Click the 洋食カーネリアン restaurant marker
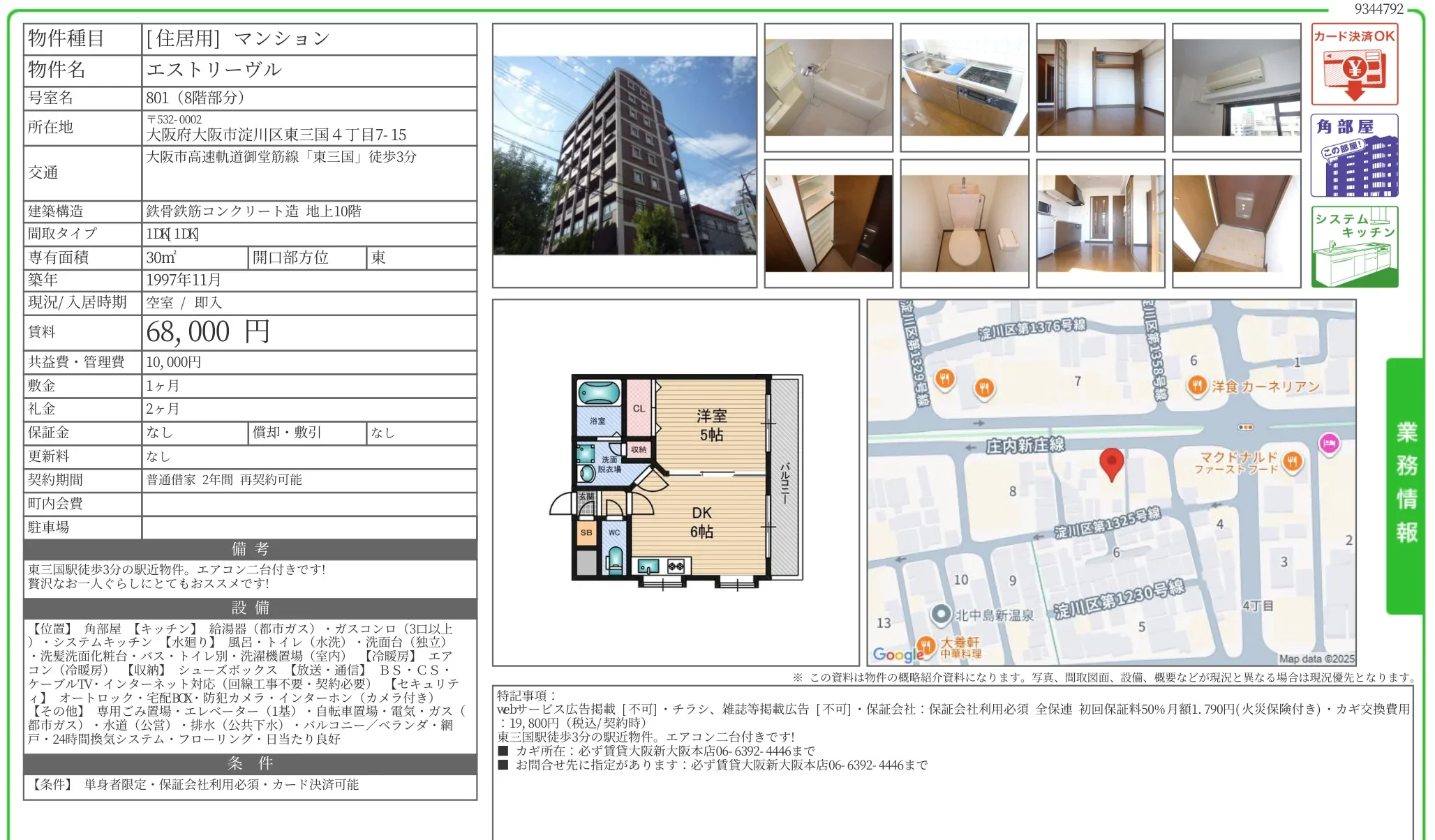Screen dimensions: 1435x840 coord(1197,385)
